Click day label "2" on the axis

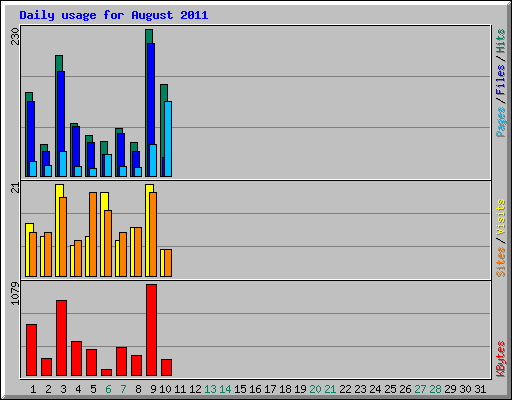[x=48, y=389]
